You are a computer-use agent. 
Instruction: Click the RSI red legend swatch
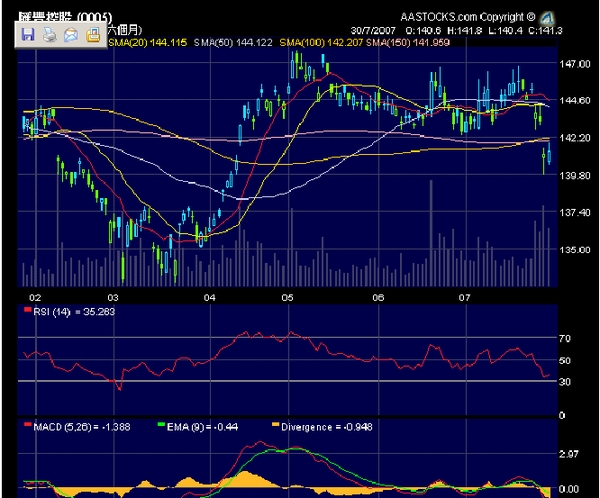point(28,309)
